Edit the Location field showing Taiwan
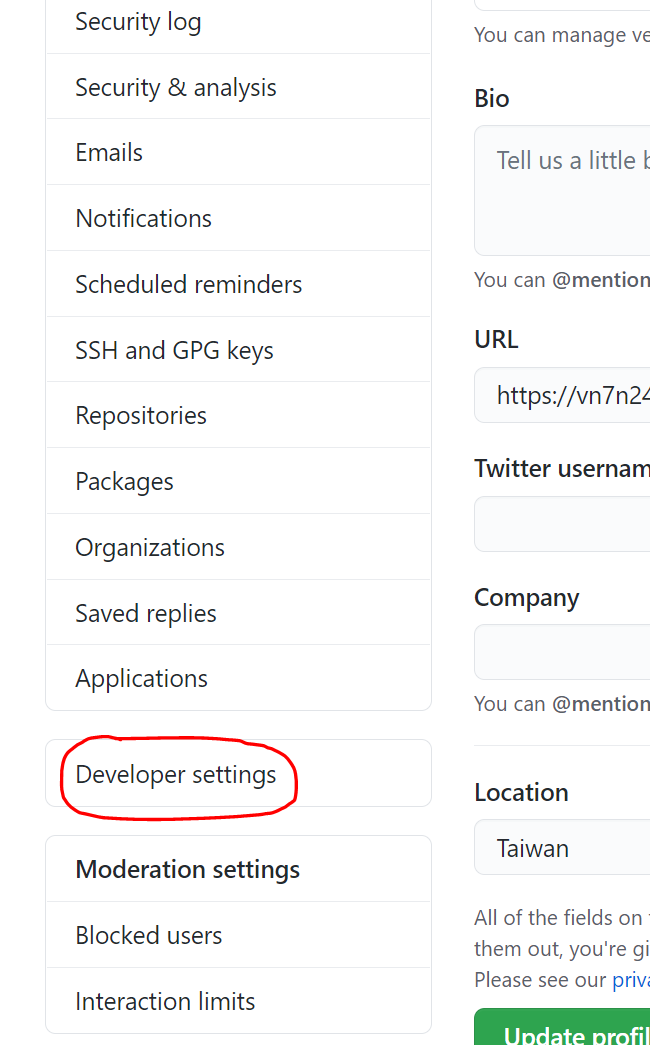This screenshot has height=1045, width=650. tap(562, 849)
